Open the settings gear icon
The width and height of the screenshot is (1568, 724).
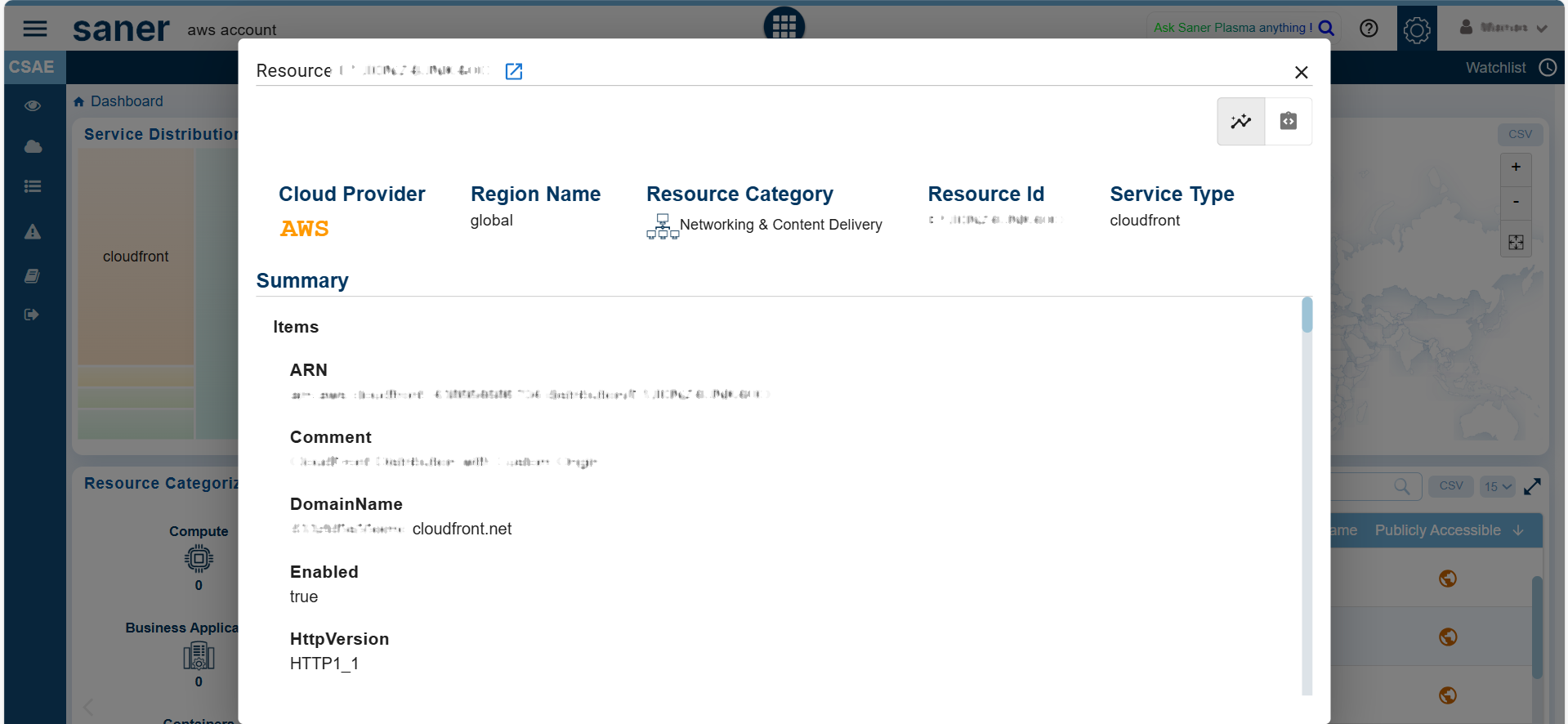coord(1417,29)
